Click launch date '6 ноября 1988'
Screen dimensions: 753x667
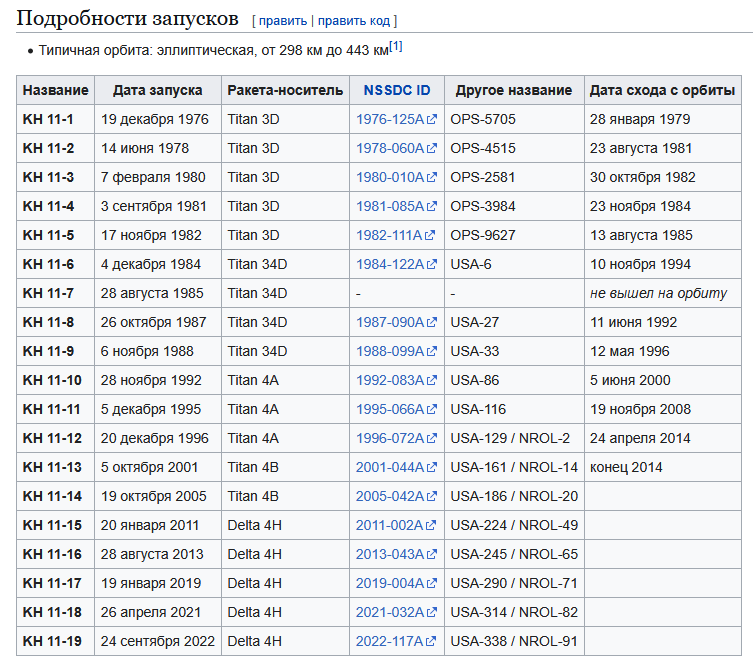point(147,351)
